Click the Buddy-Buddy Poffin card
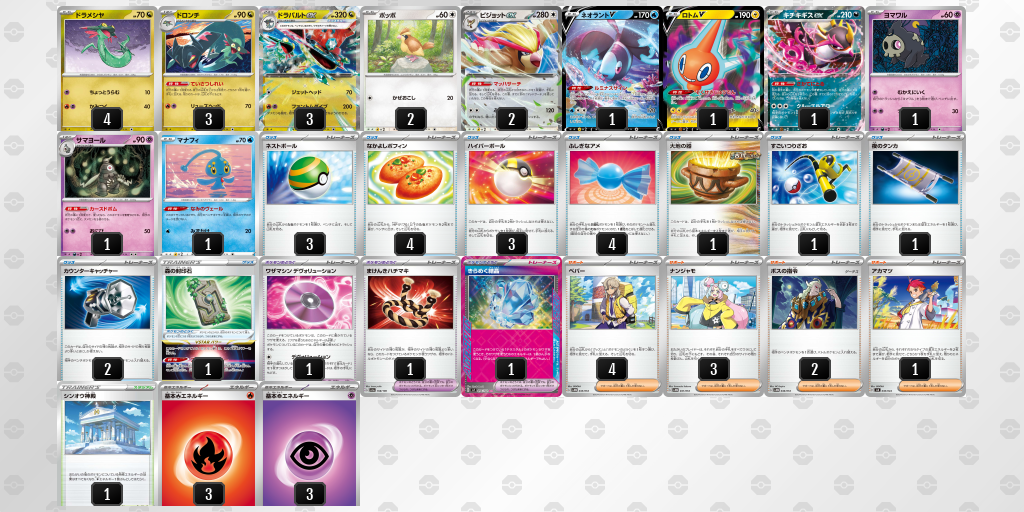This screenshot has width=1024, height=512. [x=410, y=194]
